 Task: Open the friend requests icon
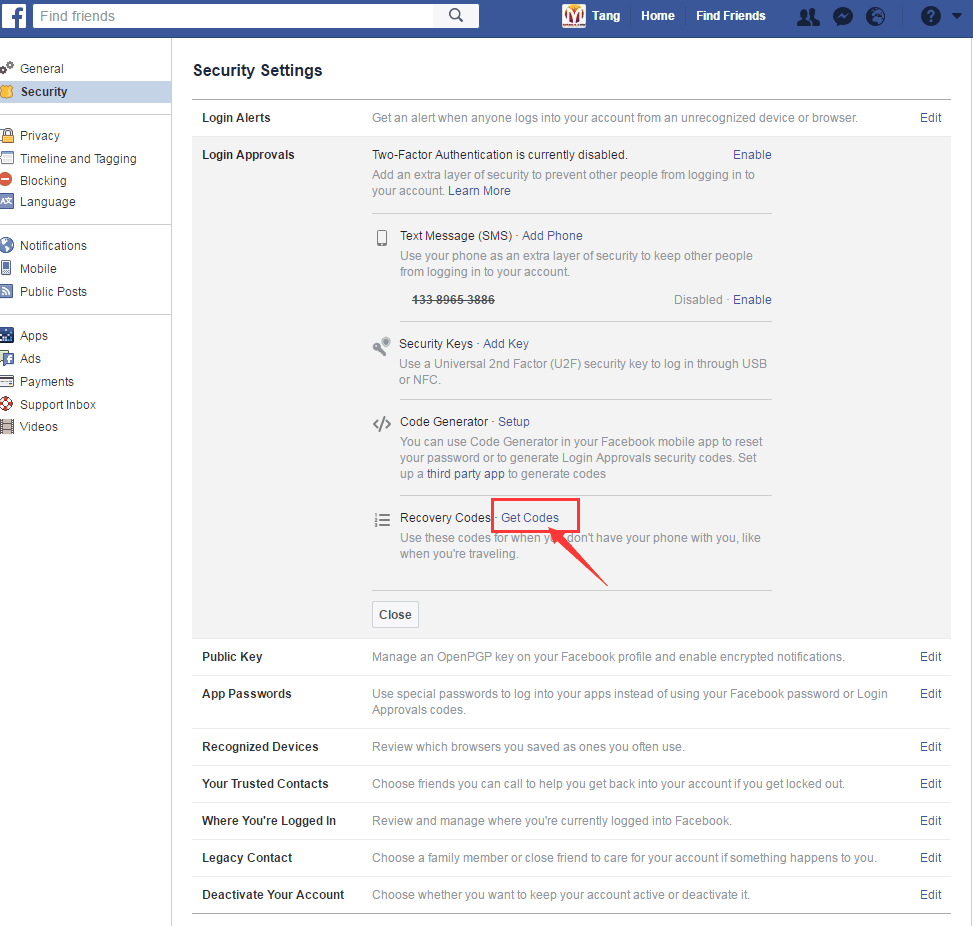point(807,16)
